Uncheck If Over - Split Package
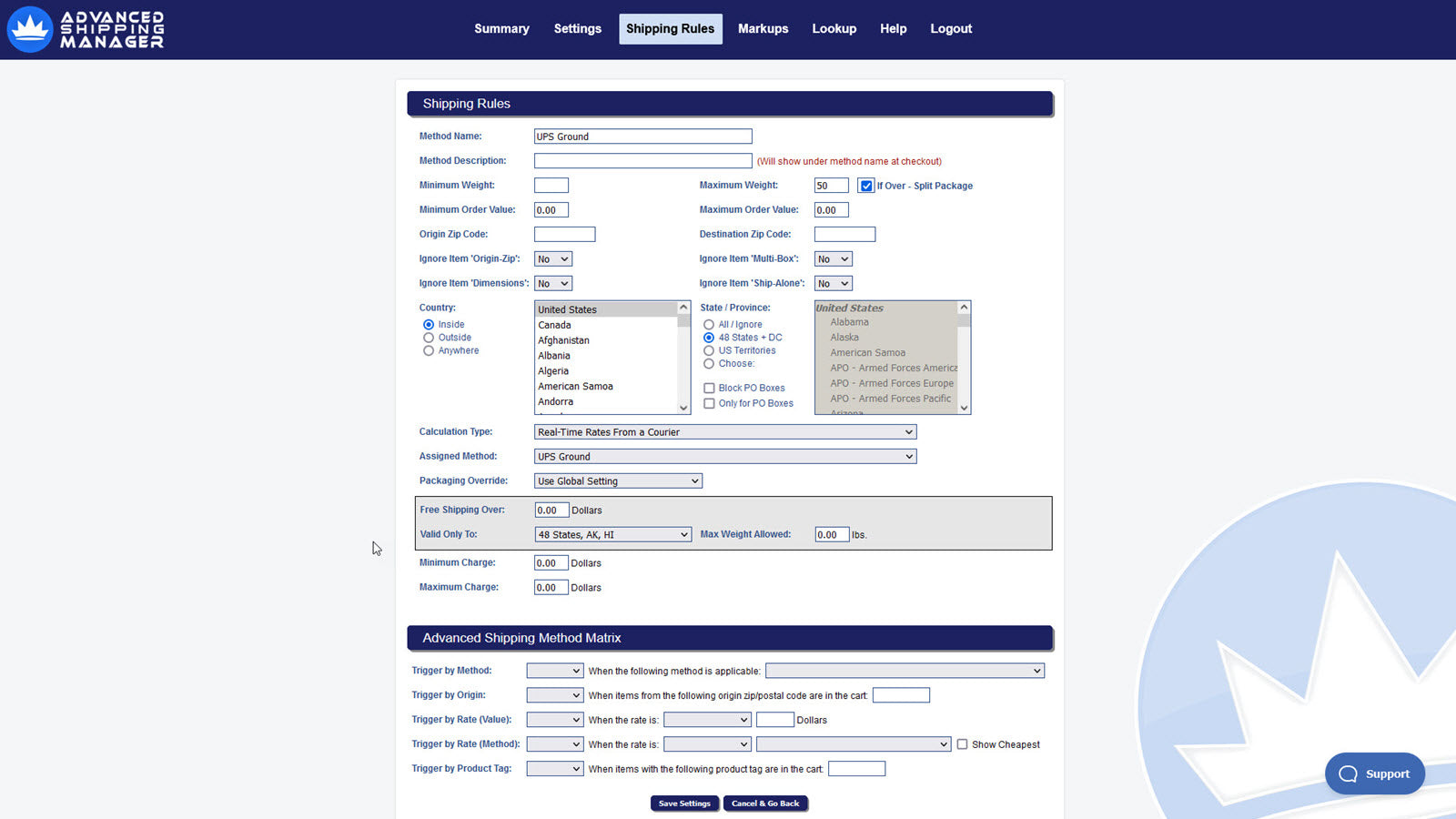 click(865, 185)
